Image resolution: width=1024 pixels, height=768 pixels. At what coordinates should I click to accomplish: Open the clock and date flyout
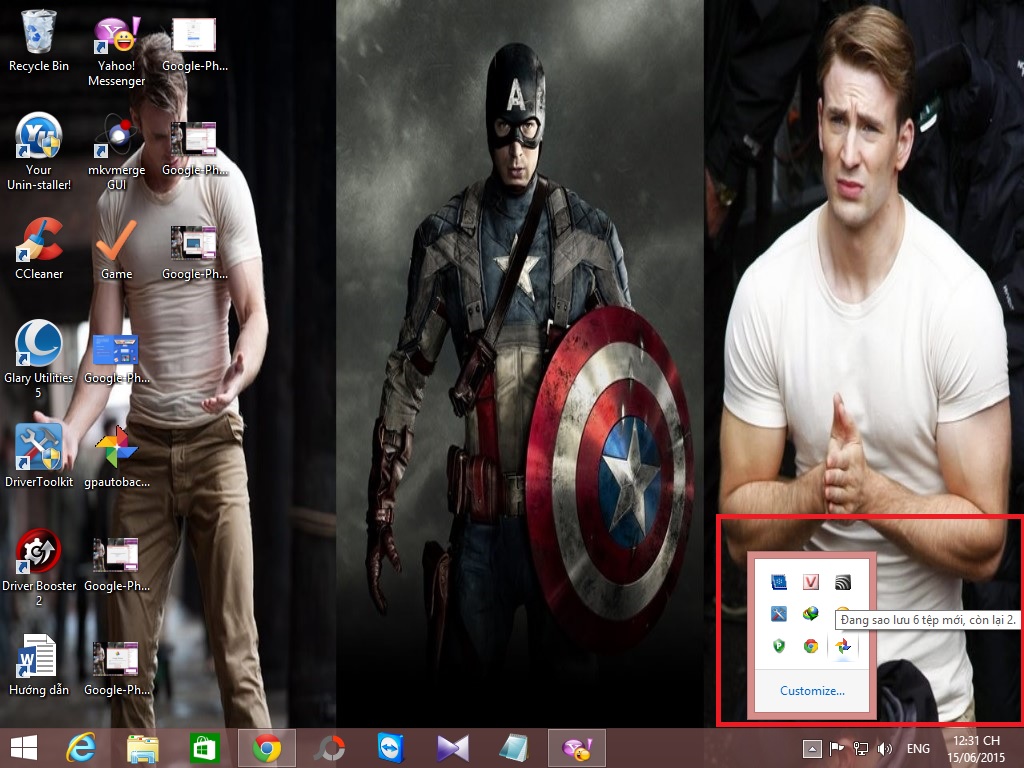point(978,748)
